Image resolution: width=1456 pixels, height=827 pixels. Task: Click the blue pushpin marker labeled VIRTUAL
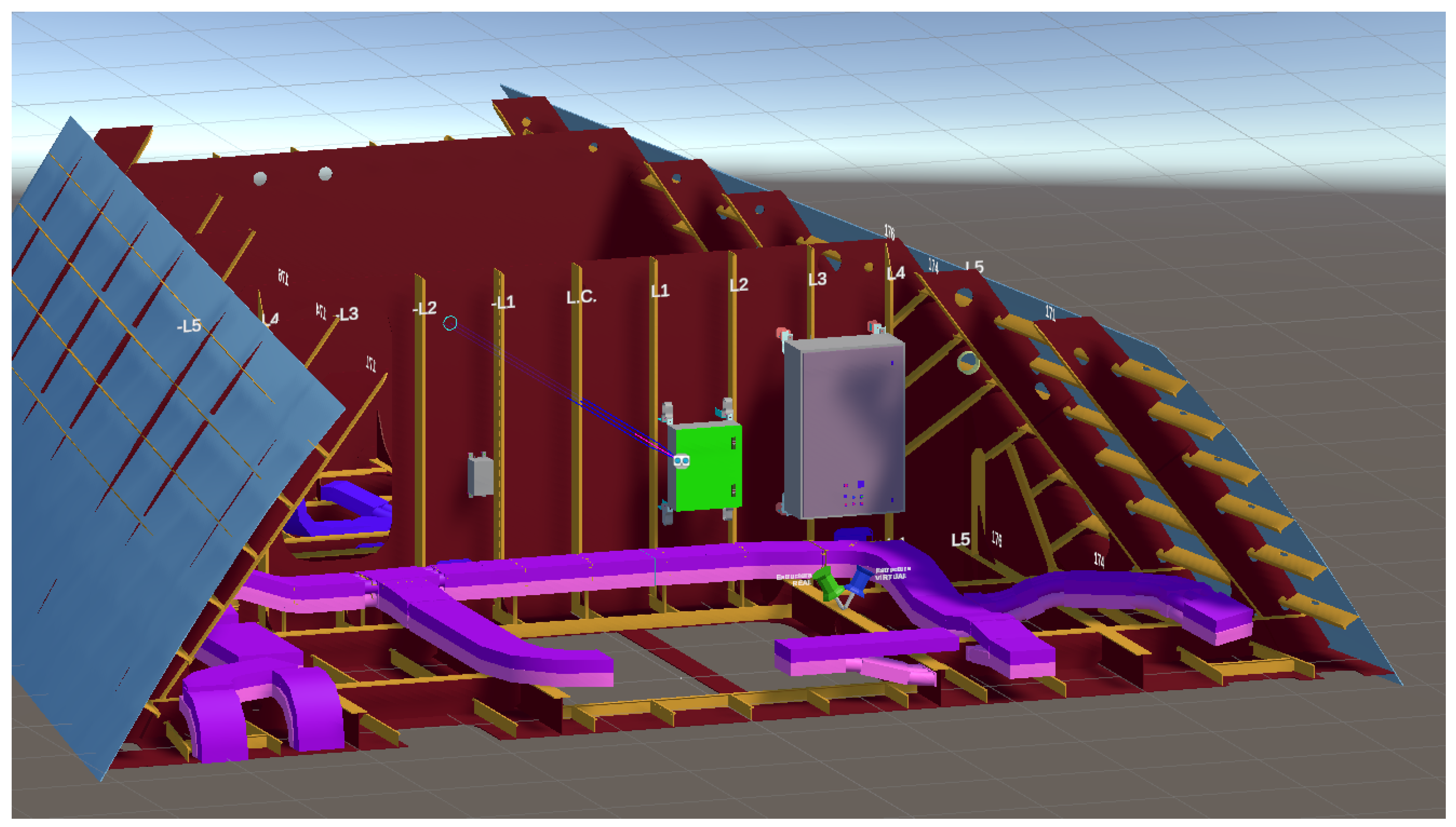[859, 581]
